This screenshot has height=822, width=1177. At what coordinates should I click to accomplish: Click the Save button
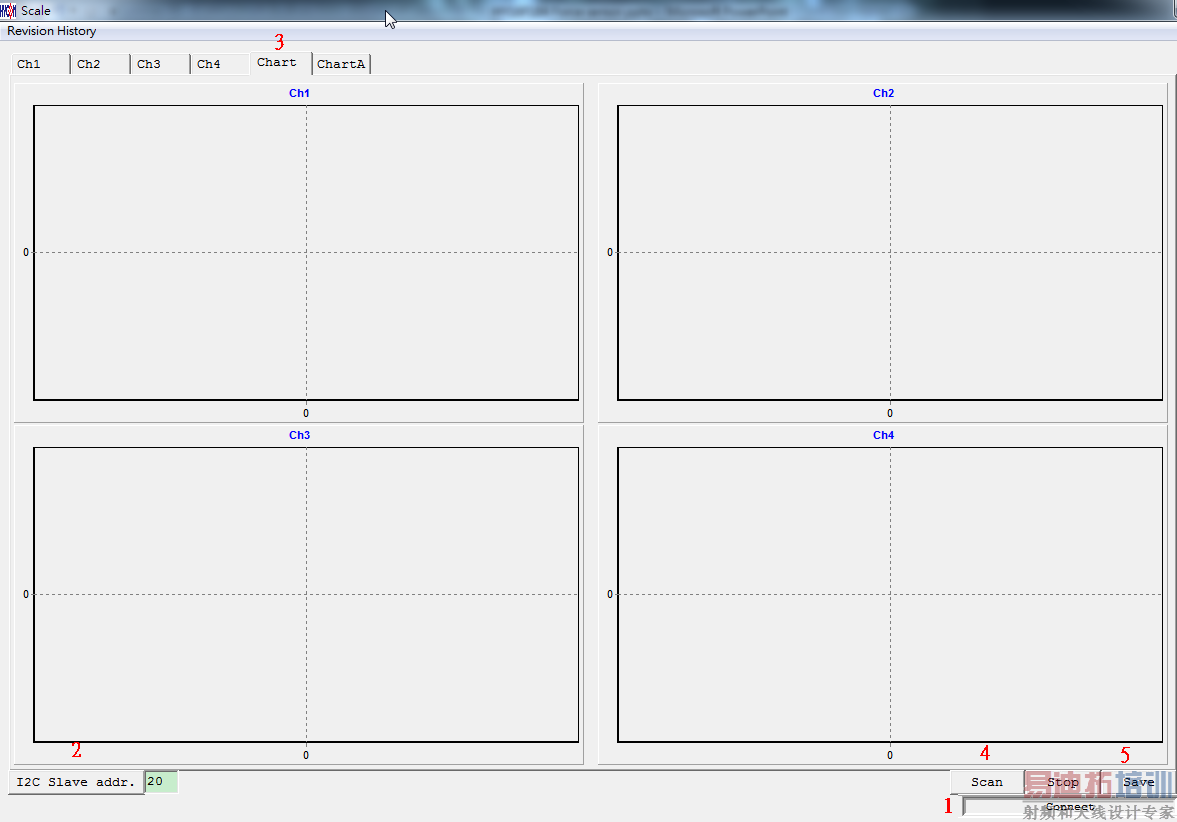point(1139,781)
